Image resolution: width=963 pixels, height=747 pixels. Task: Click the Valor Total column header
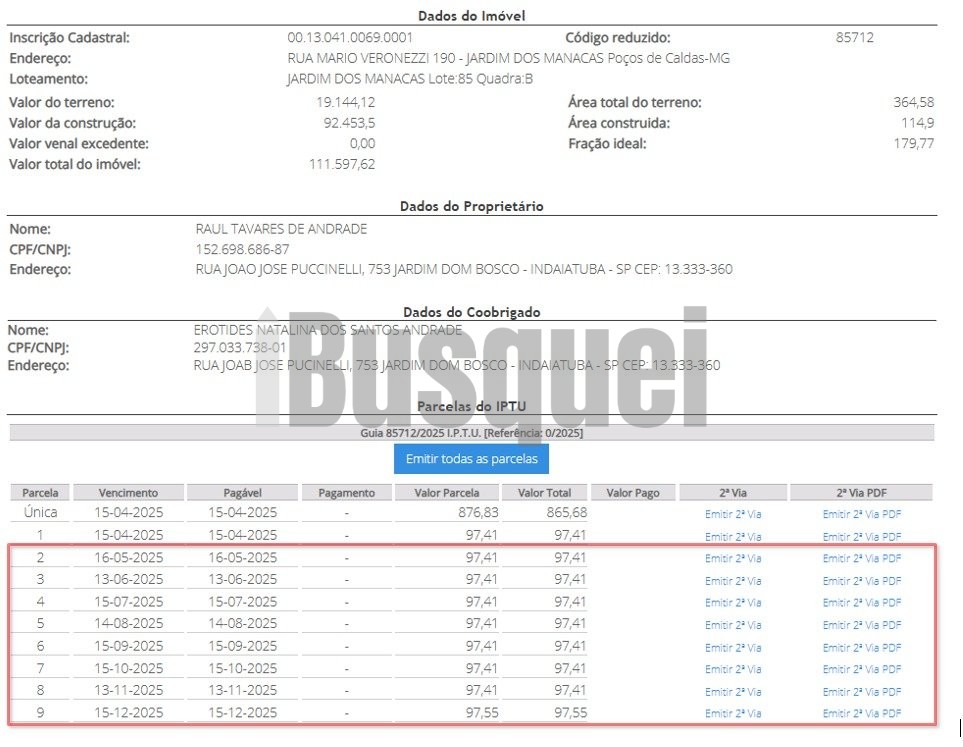click(x=544, y=493)
